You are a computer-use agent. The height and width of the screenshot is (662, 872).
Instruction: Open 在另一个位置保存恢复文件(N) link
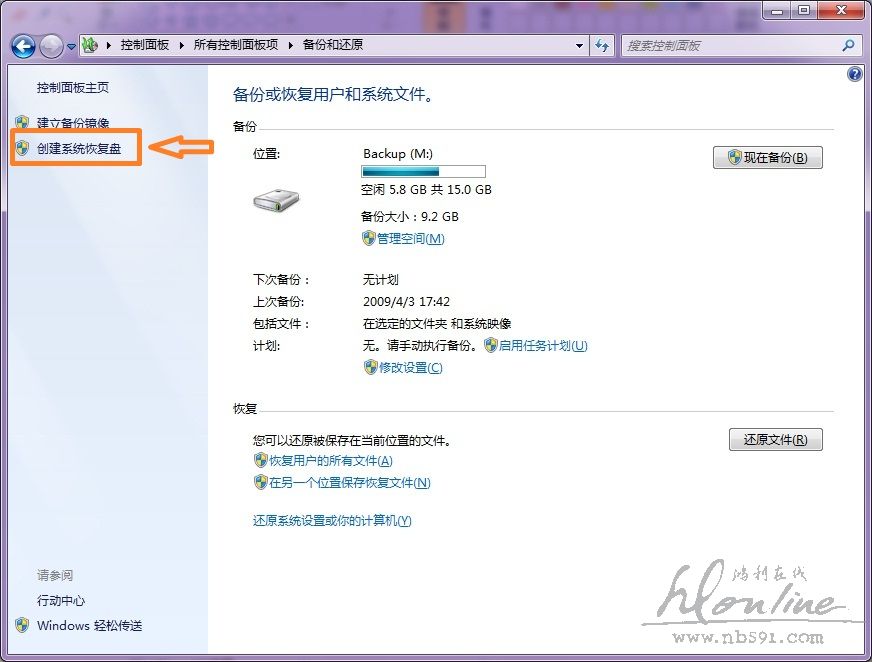[x=350, y=482]
